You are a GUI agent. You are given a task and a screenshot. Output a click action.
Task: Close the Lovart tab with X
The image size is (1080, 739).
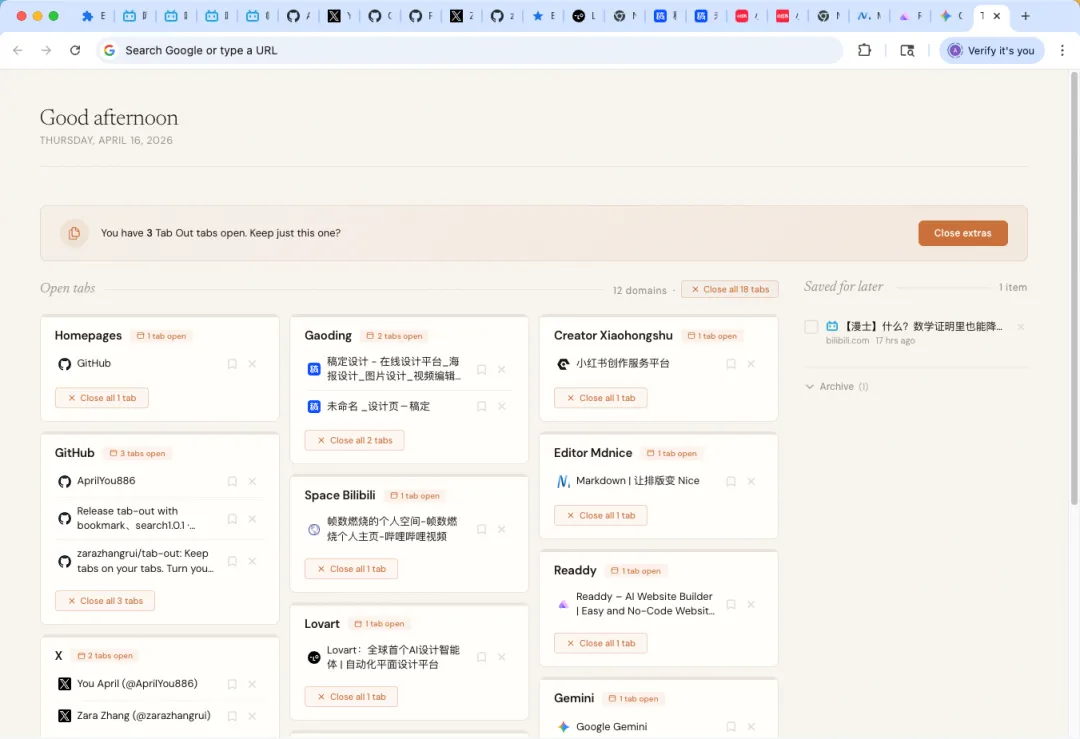pos(501,657)
